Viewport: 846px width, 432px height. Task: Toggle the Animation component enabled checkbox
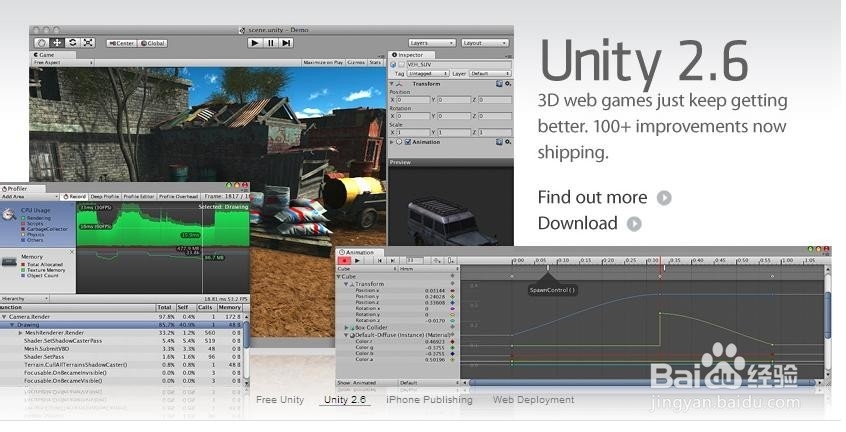pos(408,142)
